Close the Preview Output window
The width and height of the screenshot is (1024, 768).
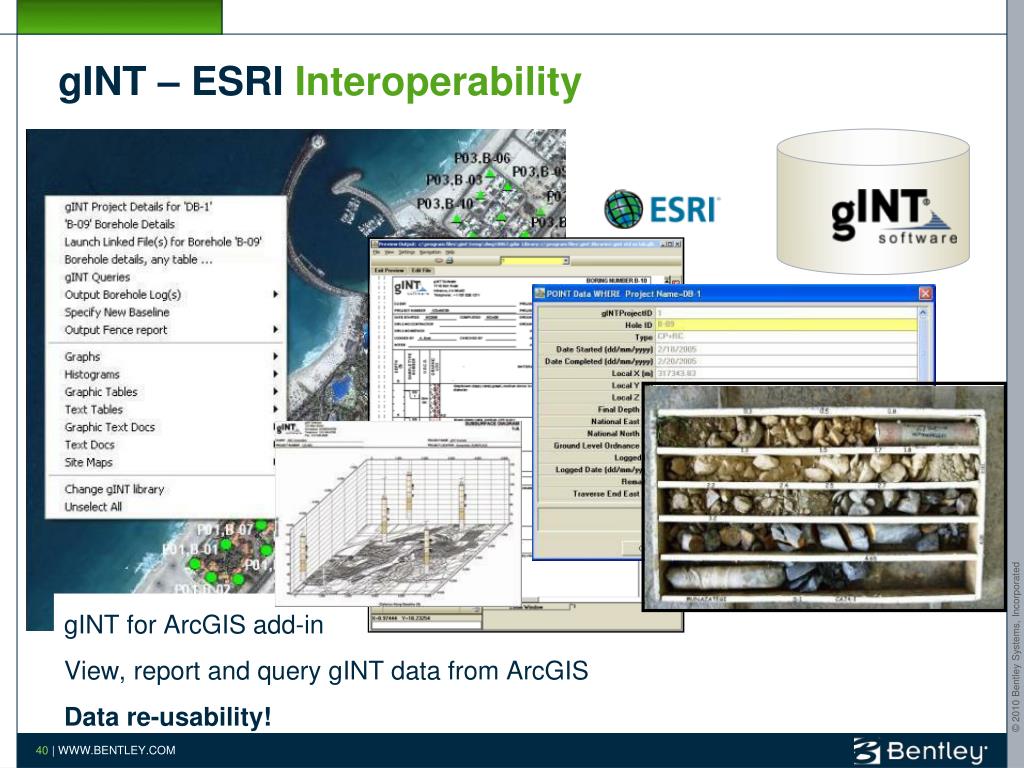(677, 244)
